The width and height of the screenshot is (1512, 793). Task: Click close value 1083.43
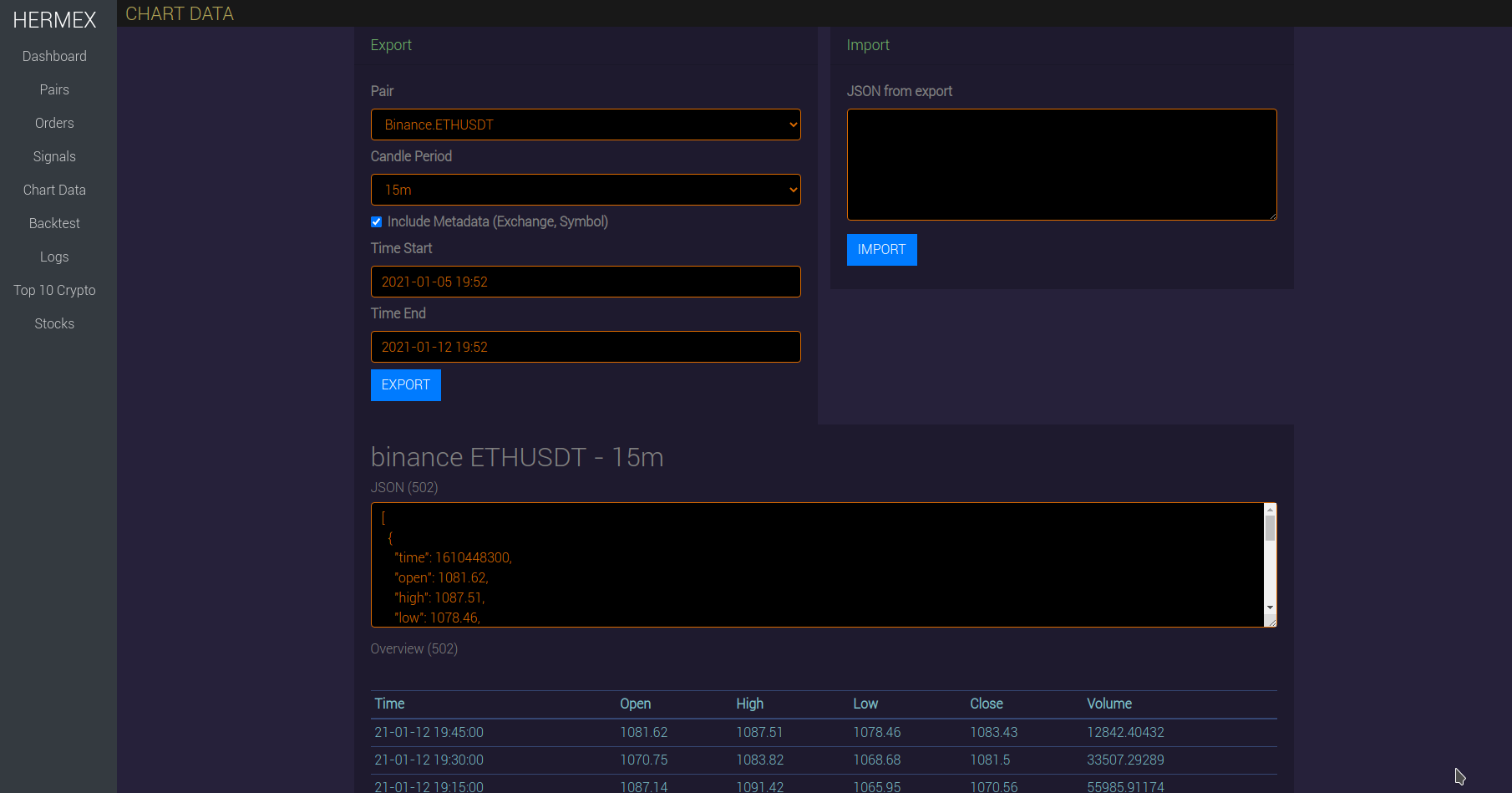[994, 732]
